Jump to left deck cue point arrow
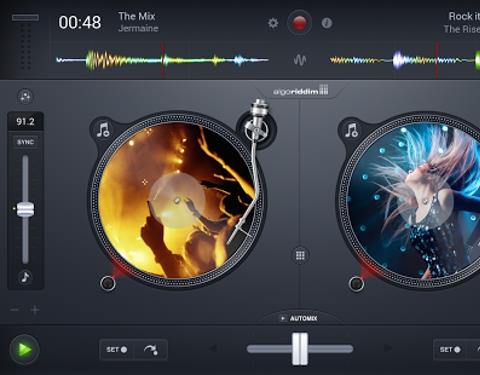The width and height of the screenshot is (480, 375). coord(151,350)
